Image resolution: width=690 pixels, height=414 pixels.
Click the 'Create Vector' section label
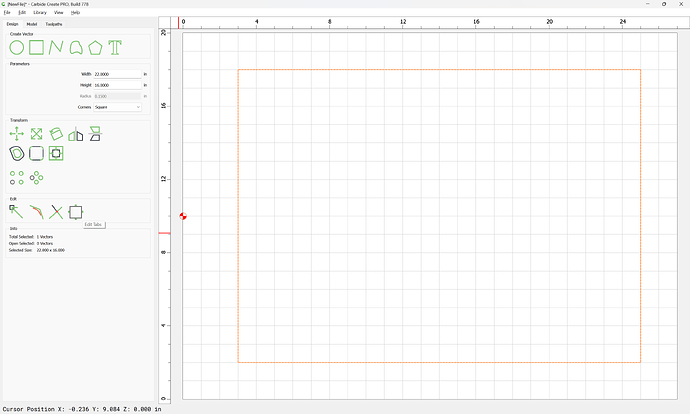pos(22,34)
